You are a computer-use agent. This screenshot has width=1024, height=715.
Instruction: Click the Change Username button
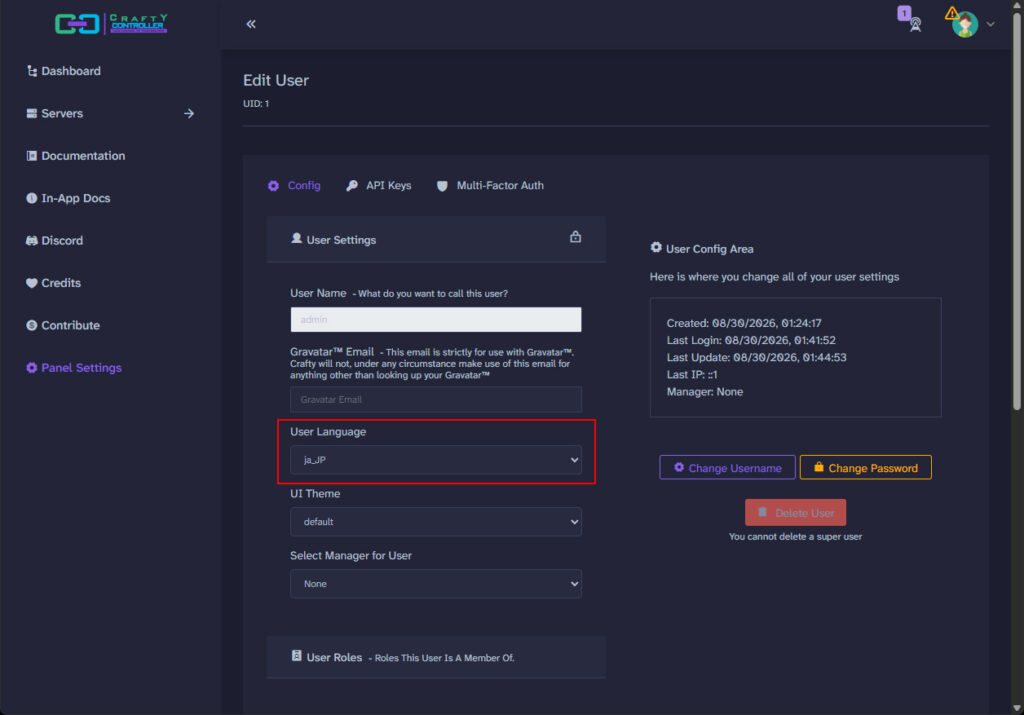(x=728, y=468)
